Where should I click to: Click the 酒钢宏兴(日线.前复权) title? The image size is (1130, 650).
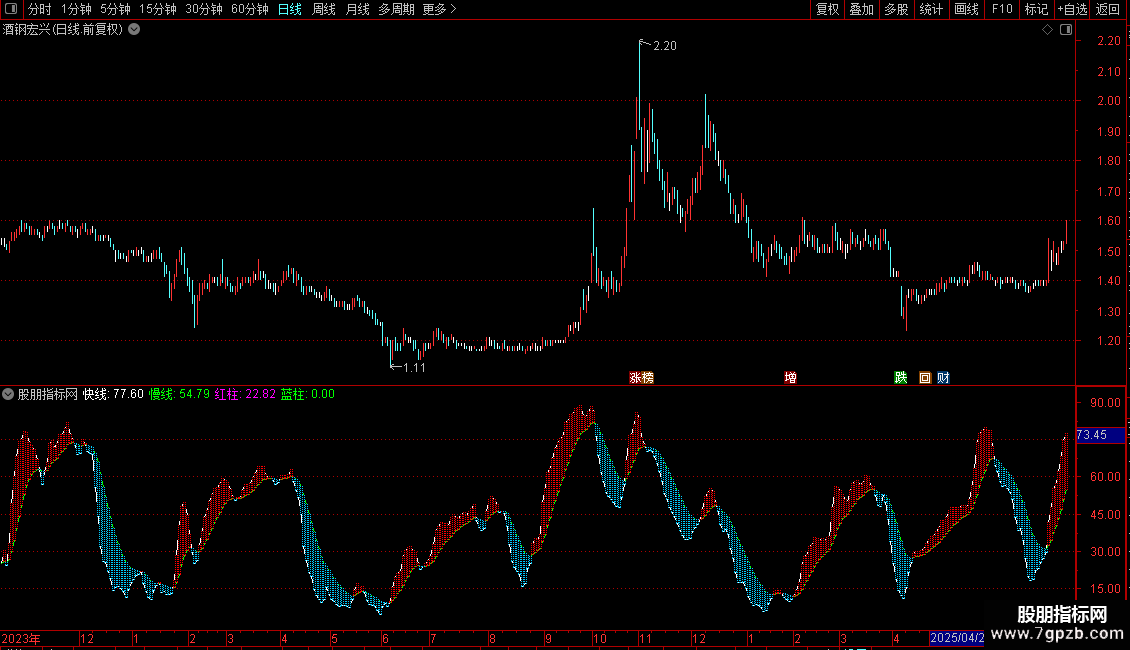coord(63,30)
